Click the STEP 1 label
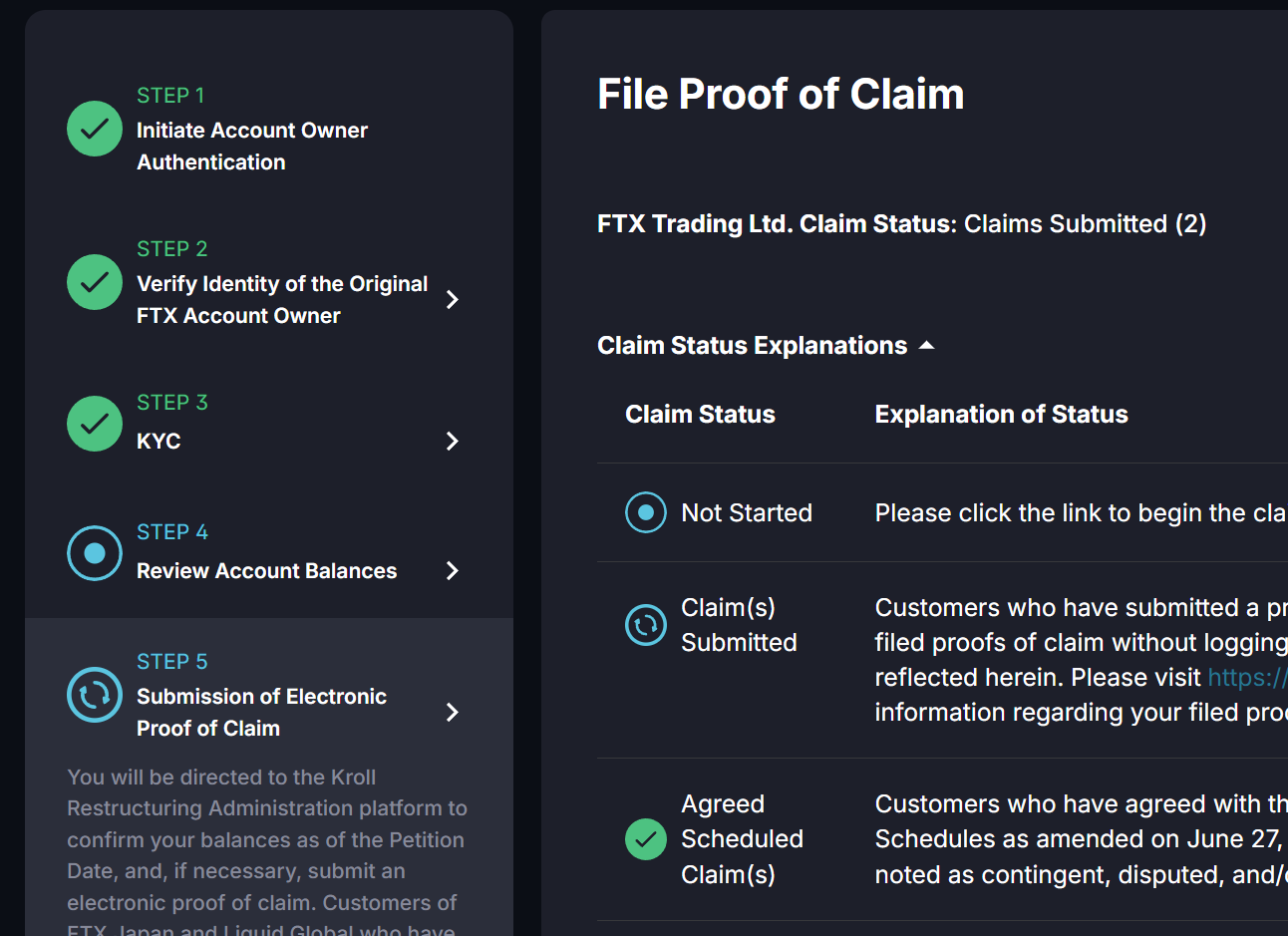The height and width of the screenshot is (936, 1288). tap(170, 95)
